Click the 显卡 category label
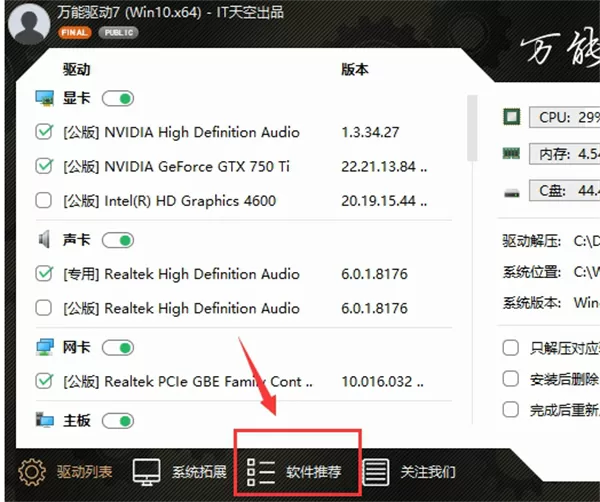Image resolution: width=600 pixels, height=502 pixels. [77, 98]
